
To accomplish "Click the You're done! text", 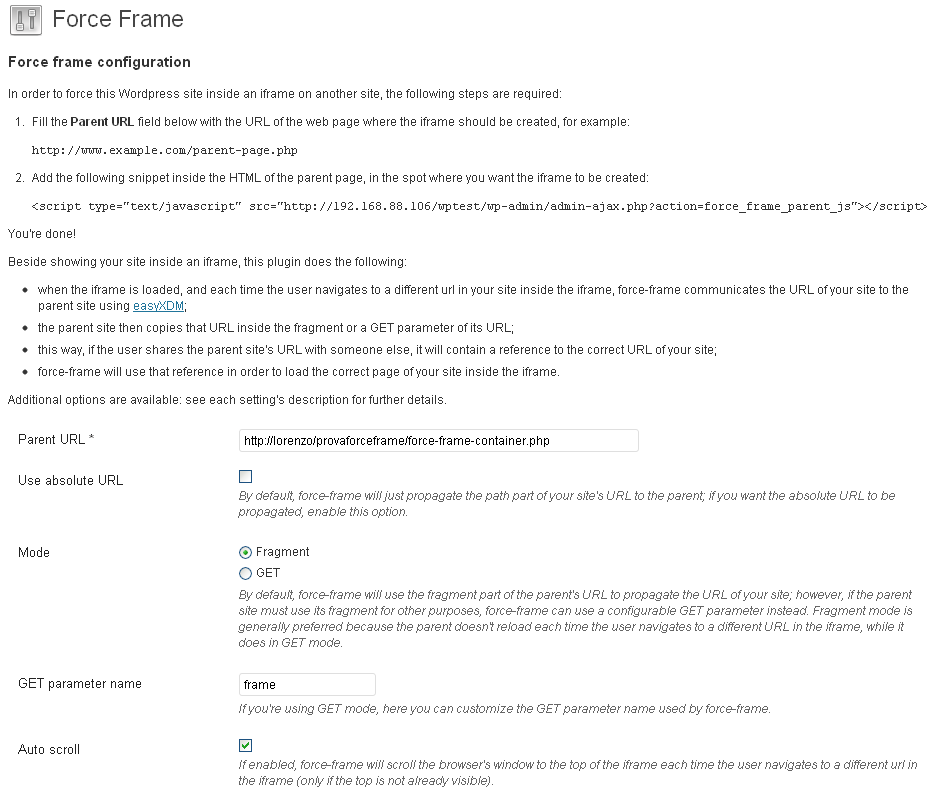I will click(x=42, y=234).
